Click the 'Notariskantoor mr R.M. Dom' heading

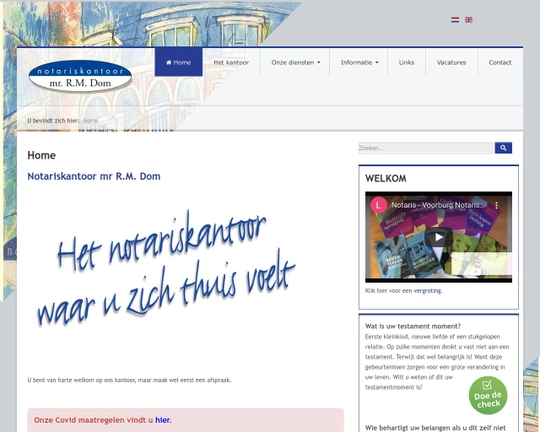click(x=94, y=176)
